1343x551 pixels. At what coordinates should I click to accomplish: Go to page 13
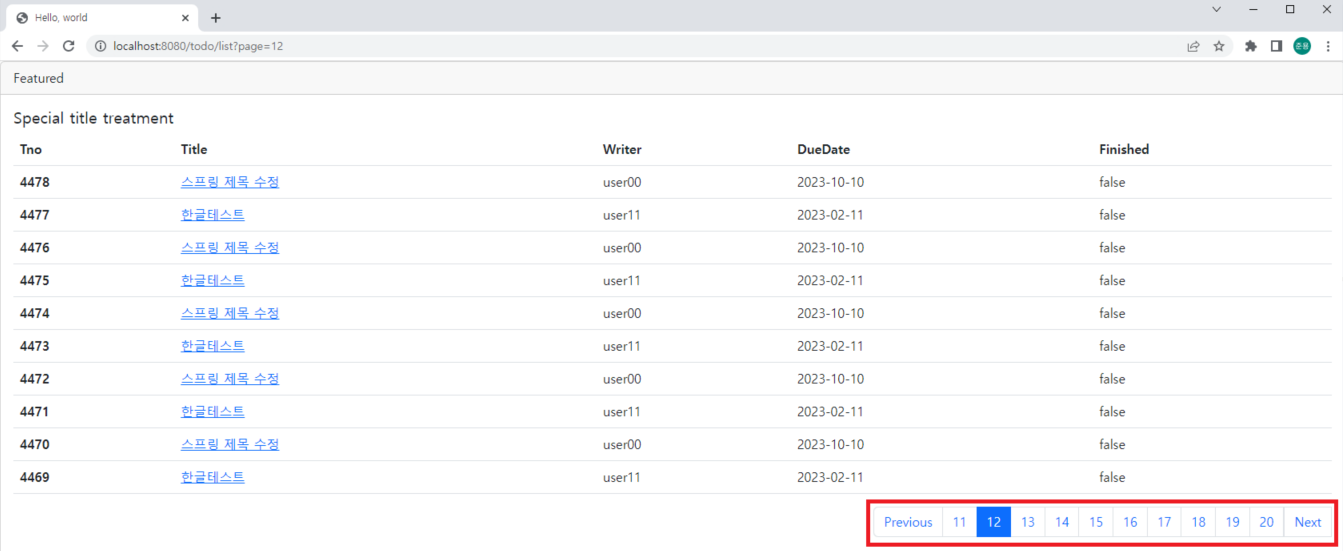click(1028, 522)
